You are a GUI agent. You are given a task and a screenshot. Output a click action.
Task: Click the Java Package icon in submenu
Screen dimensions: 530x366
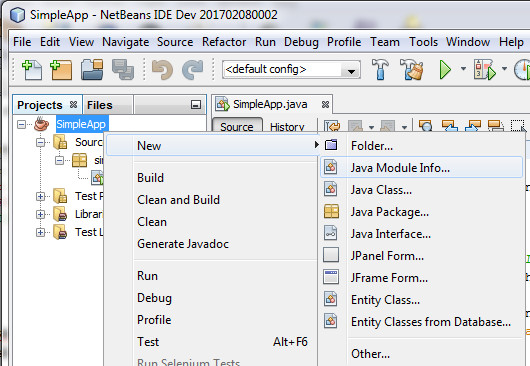tap(331, 212)
